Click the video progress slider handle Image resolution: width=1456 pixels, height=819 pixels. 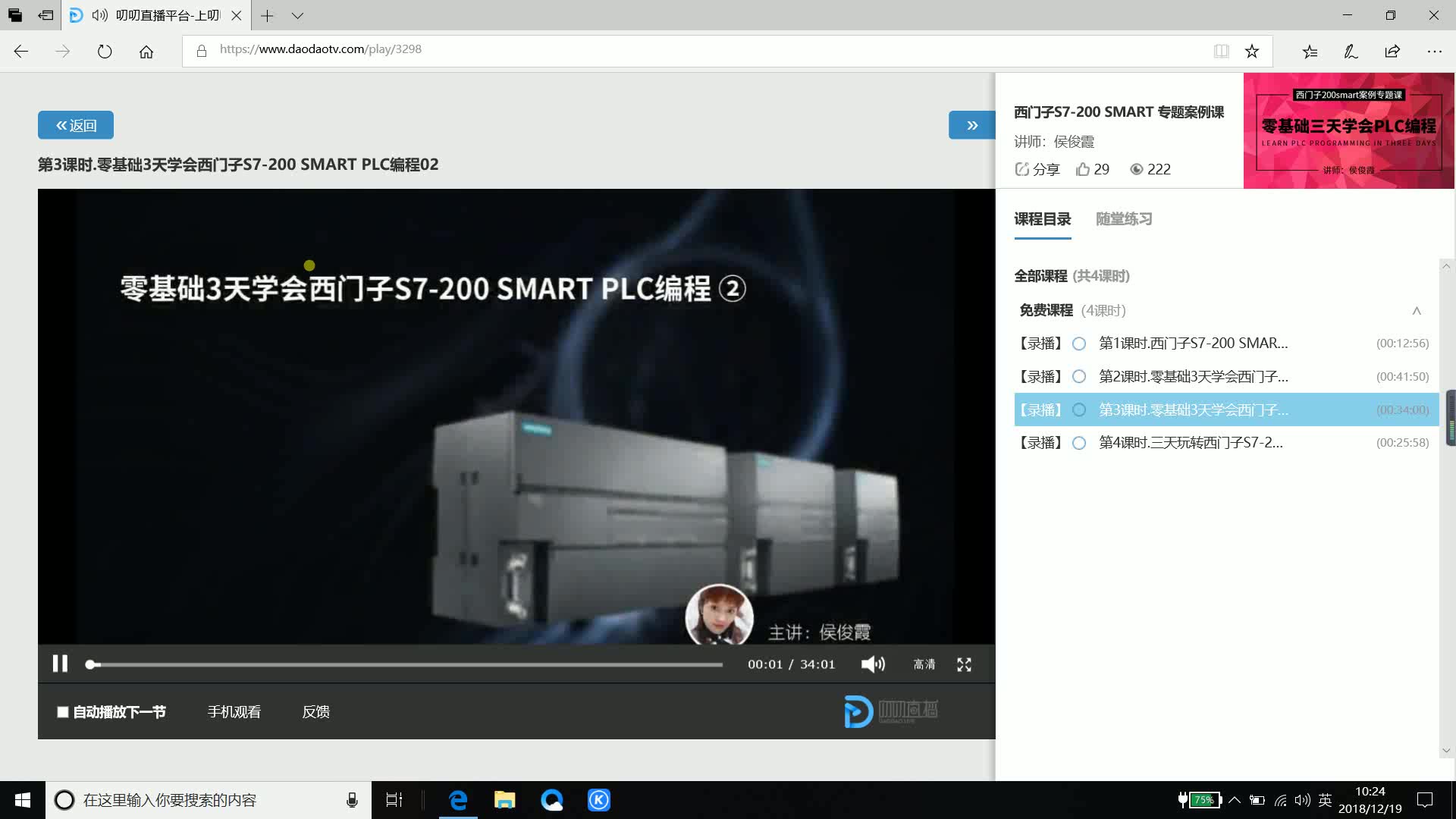[x=90, y=664]
